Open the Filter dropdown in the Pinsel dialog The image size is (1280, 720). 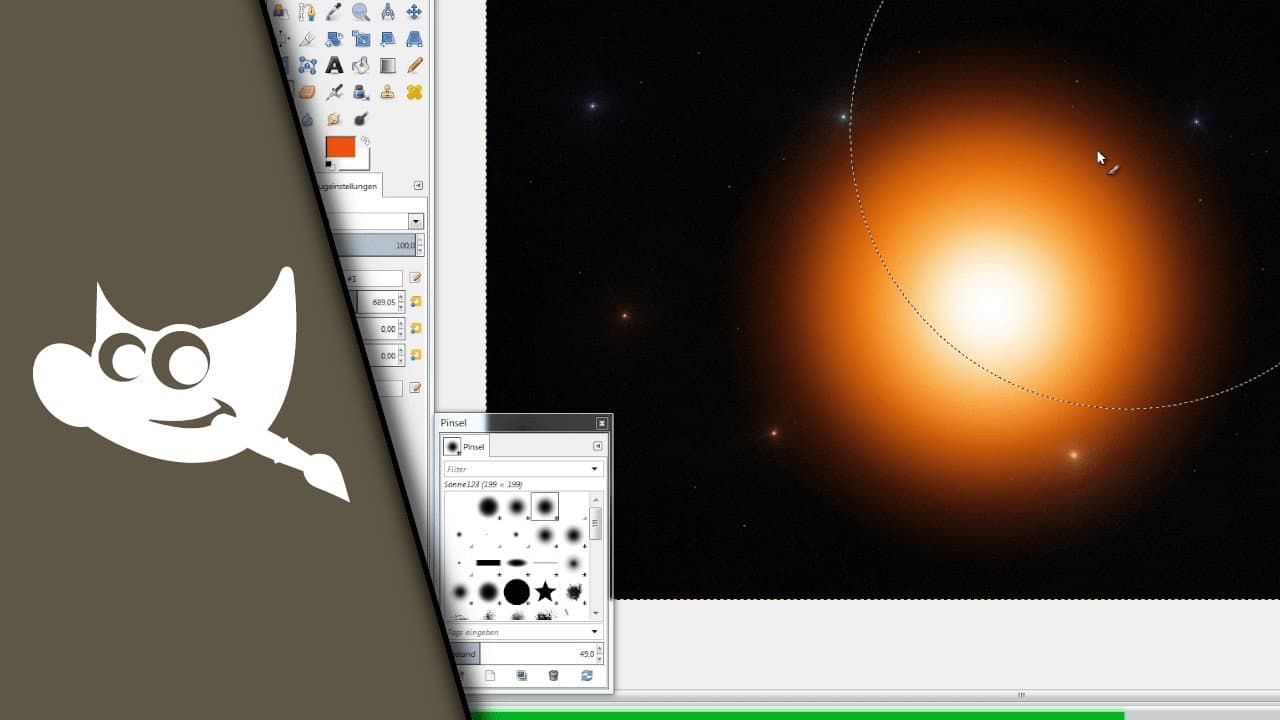pos(595,468)
